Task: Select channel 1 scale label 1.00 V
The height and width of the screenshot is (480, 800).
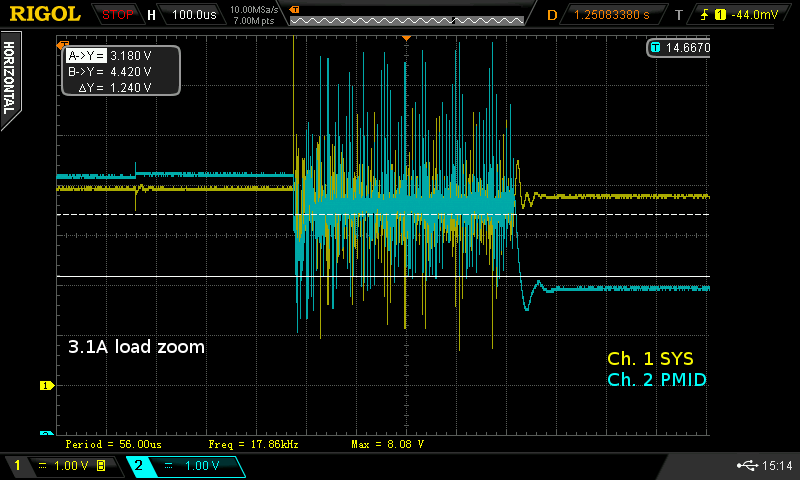Action: point(71,466)
